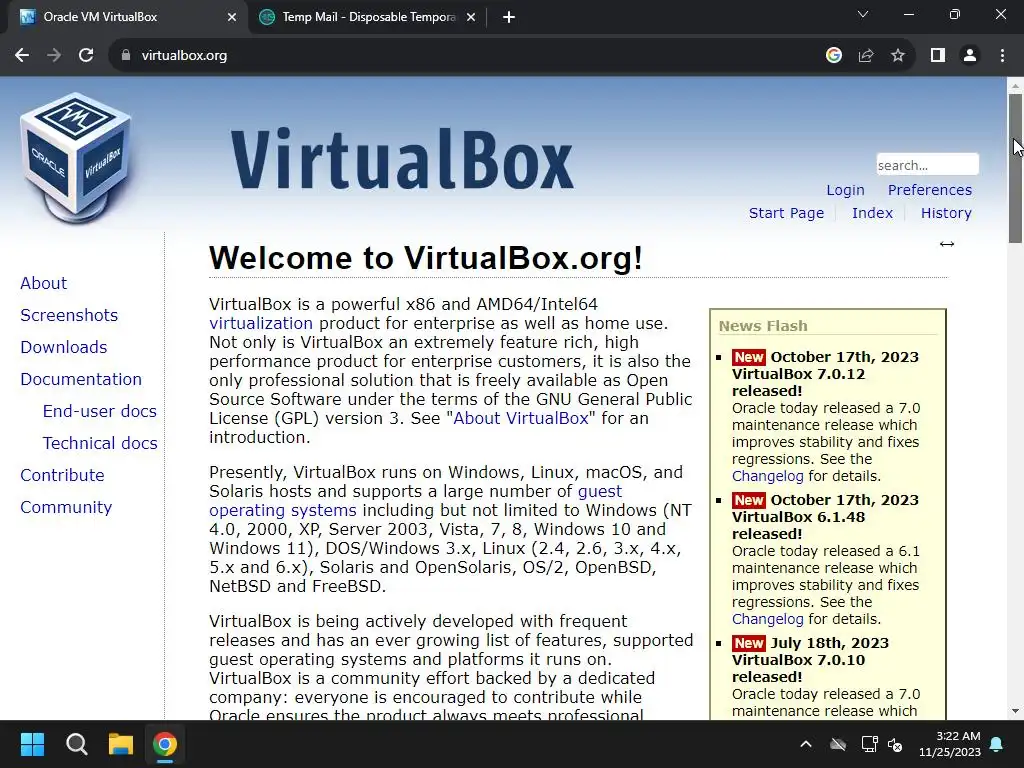
Task: Open Changelog link for VirtualBox 7.0.12
Action: pos(767,476)
